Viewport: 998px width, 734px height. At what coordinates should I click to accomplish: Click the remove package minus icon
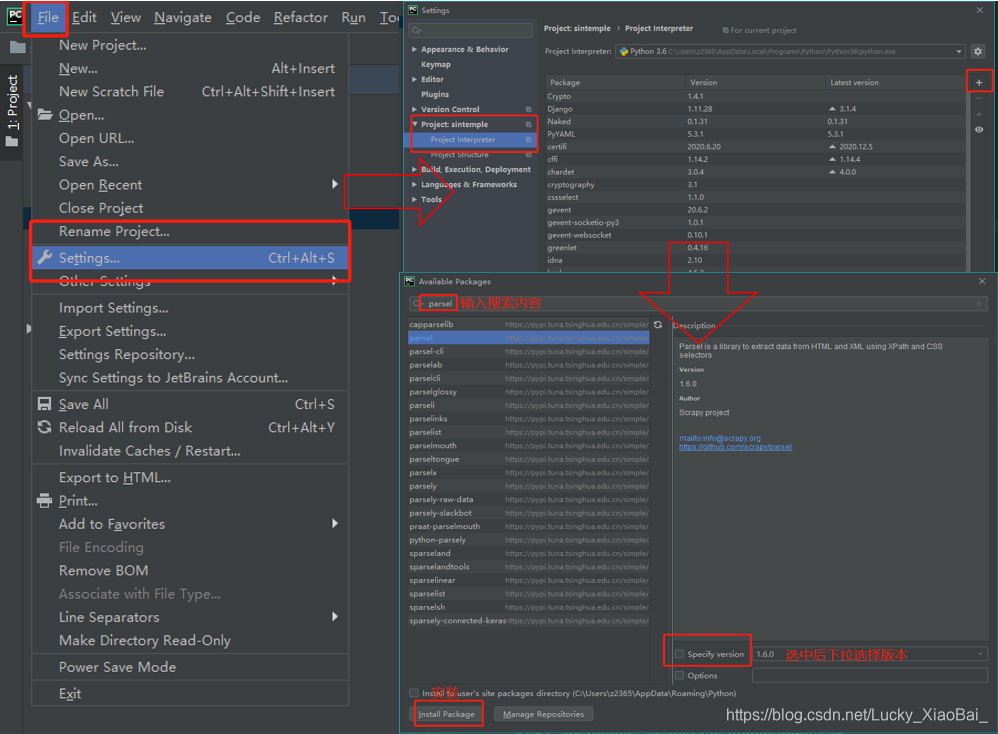pos(979,98)
